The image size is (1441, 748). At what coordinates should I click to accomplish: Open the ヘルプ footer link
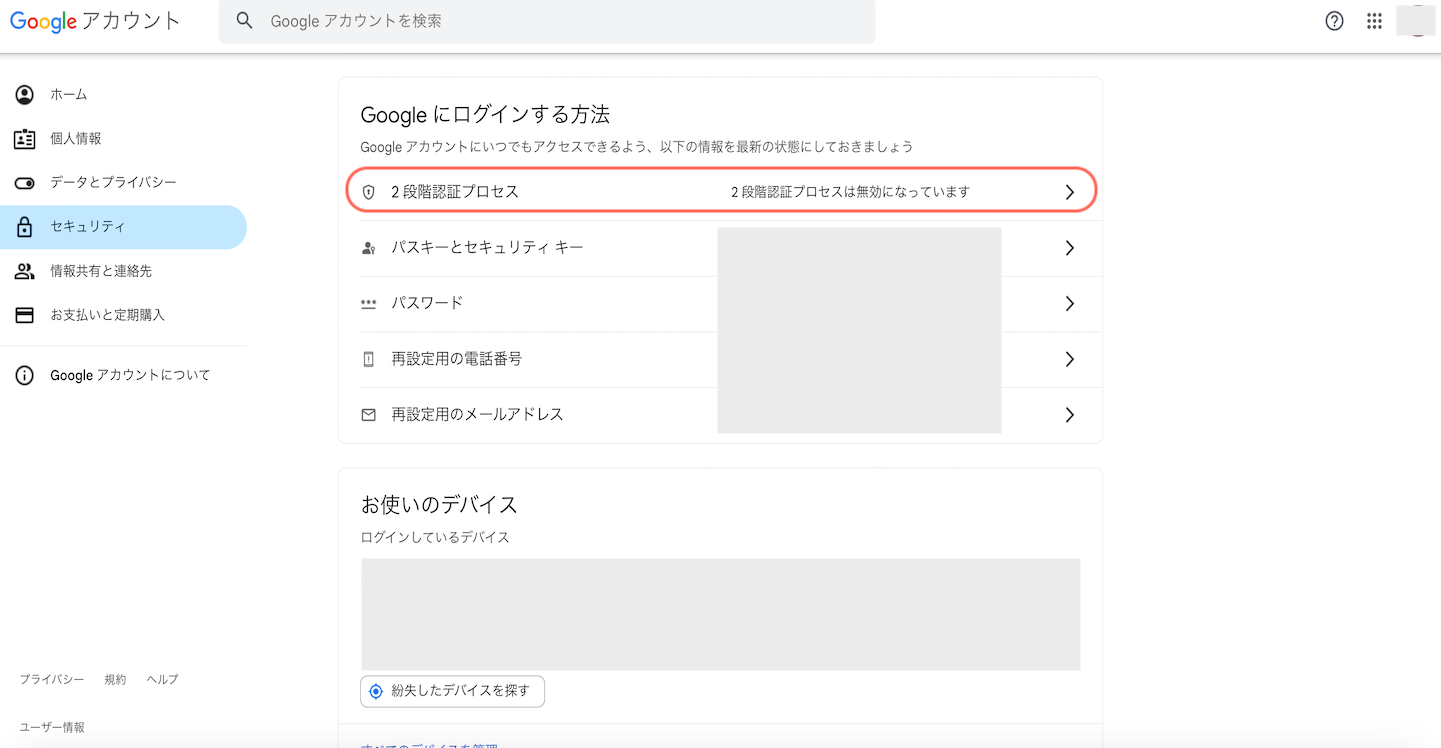tap(162, 680)
